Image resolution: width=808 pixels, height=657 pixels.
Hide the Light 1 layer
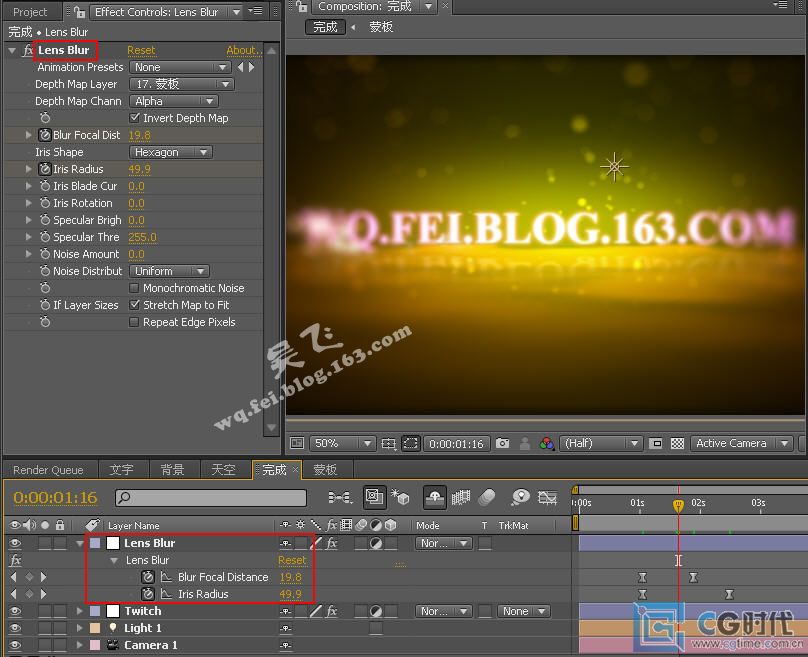coord(15,628)
